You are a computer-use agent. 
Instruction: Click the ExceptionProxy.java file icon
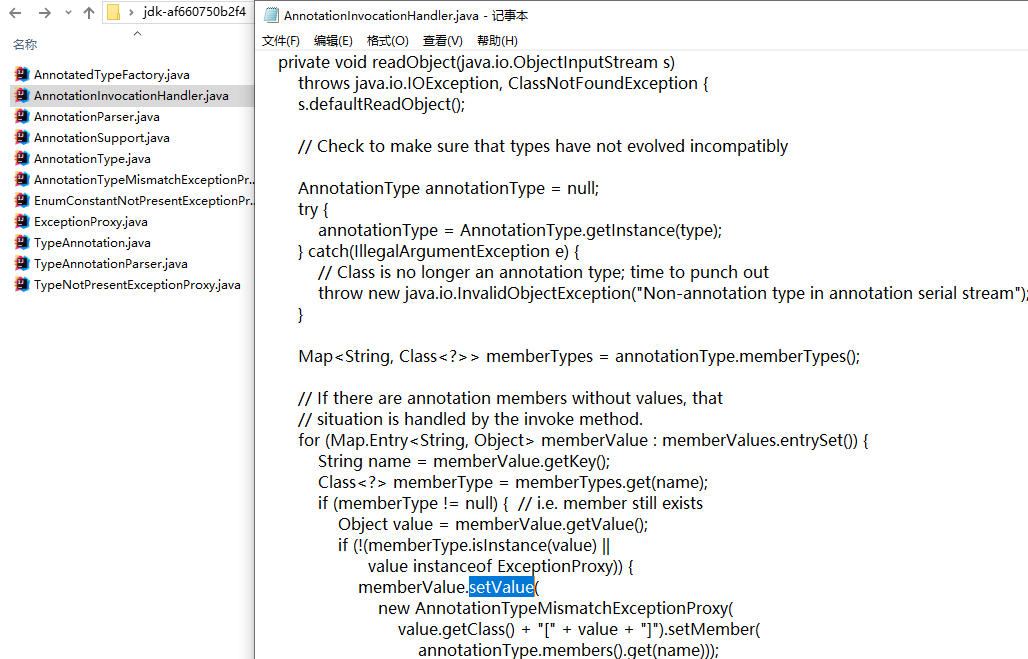coord(22,221)
